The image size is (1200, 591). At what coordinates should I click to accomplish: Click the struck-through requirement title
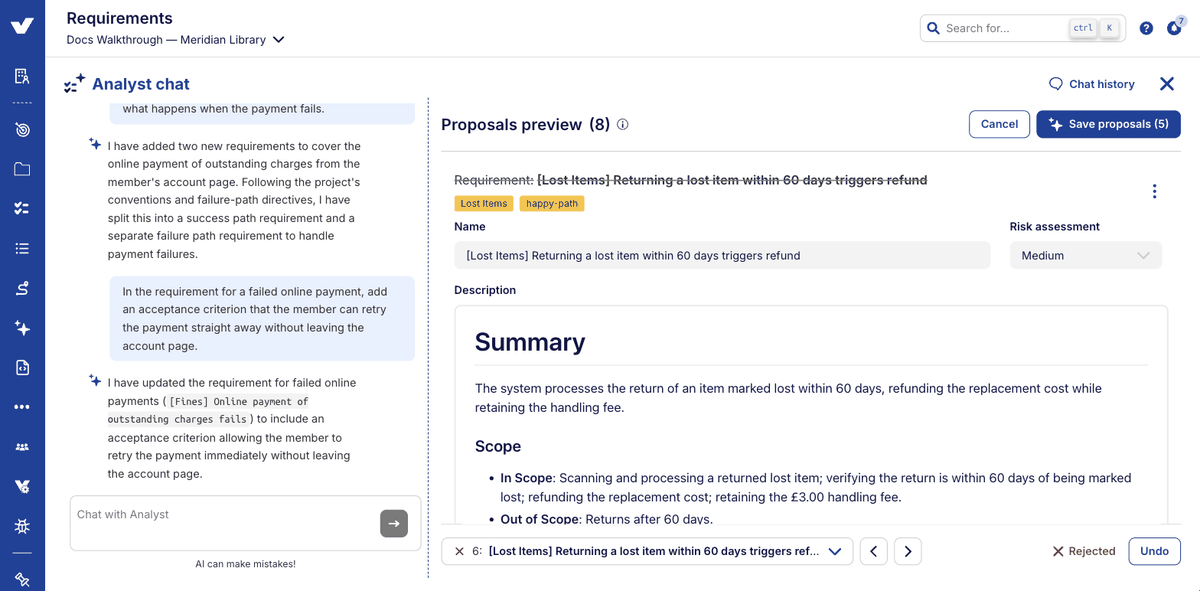tap(691, 180)
